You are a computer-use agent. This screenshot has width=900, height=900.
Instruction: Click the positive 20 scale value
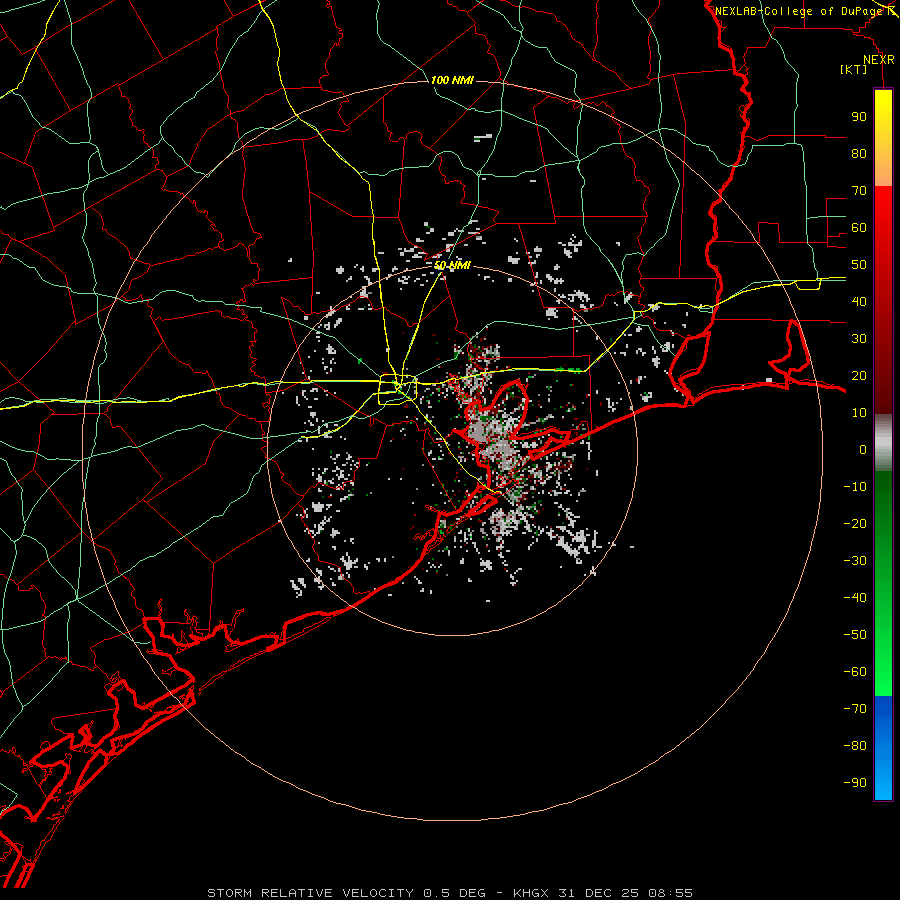pyautogui.click(x=859, y=375)
